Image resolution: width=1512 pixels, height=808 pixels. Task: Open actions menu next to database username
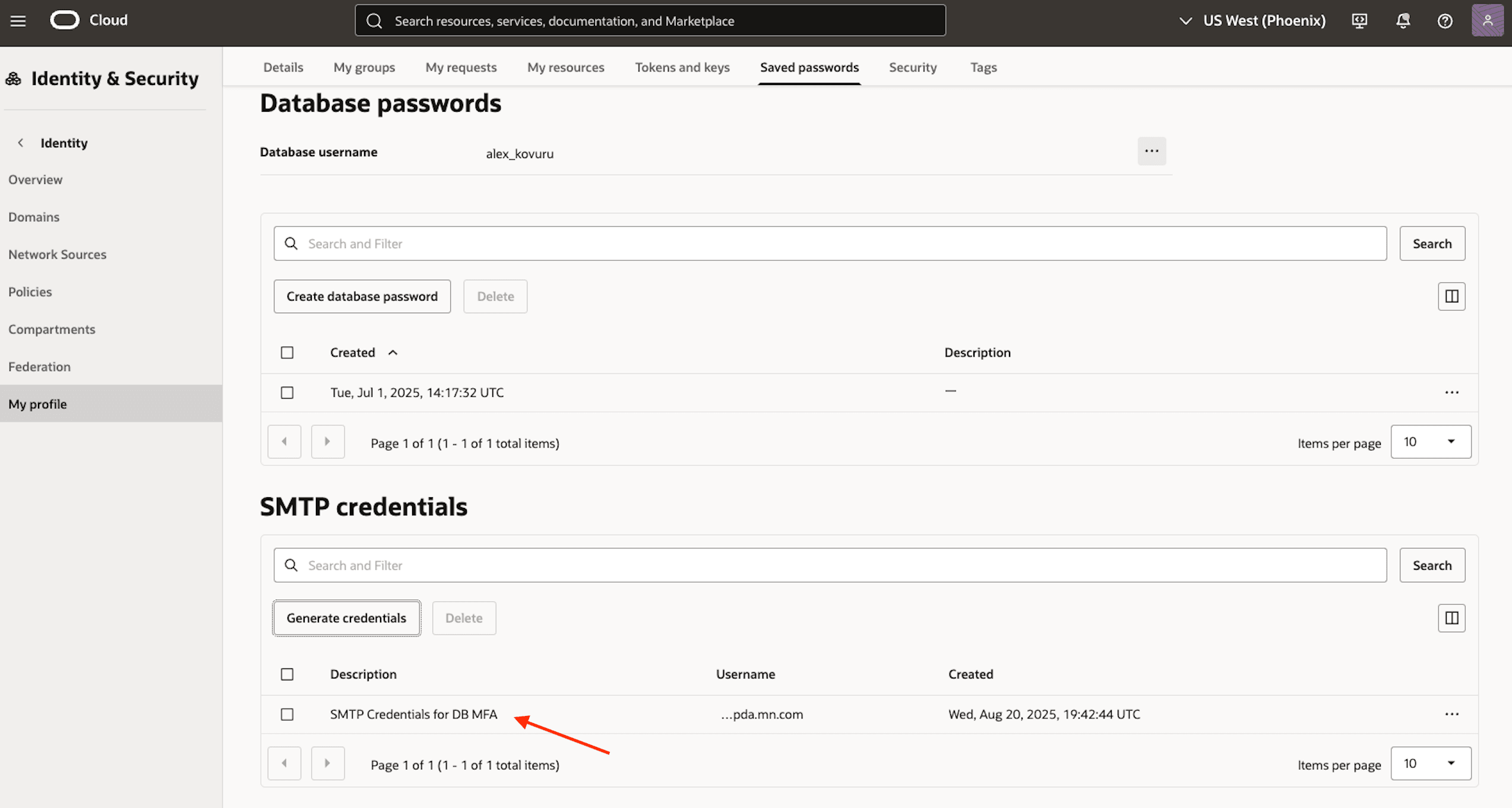pos(1152,151)
